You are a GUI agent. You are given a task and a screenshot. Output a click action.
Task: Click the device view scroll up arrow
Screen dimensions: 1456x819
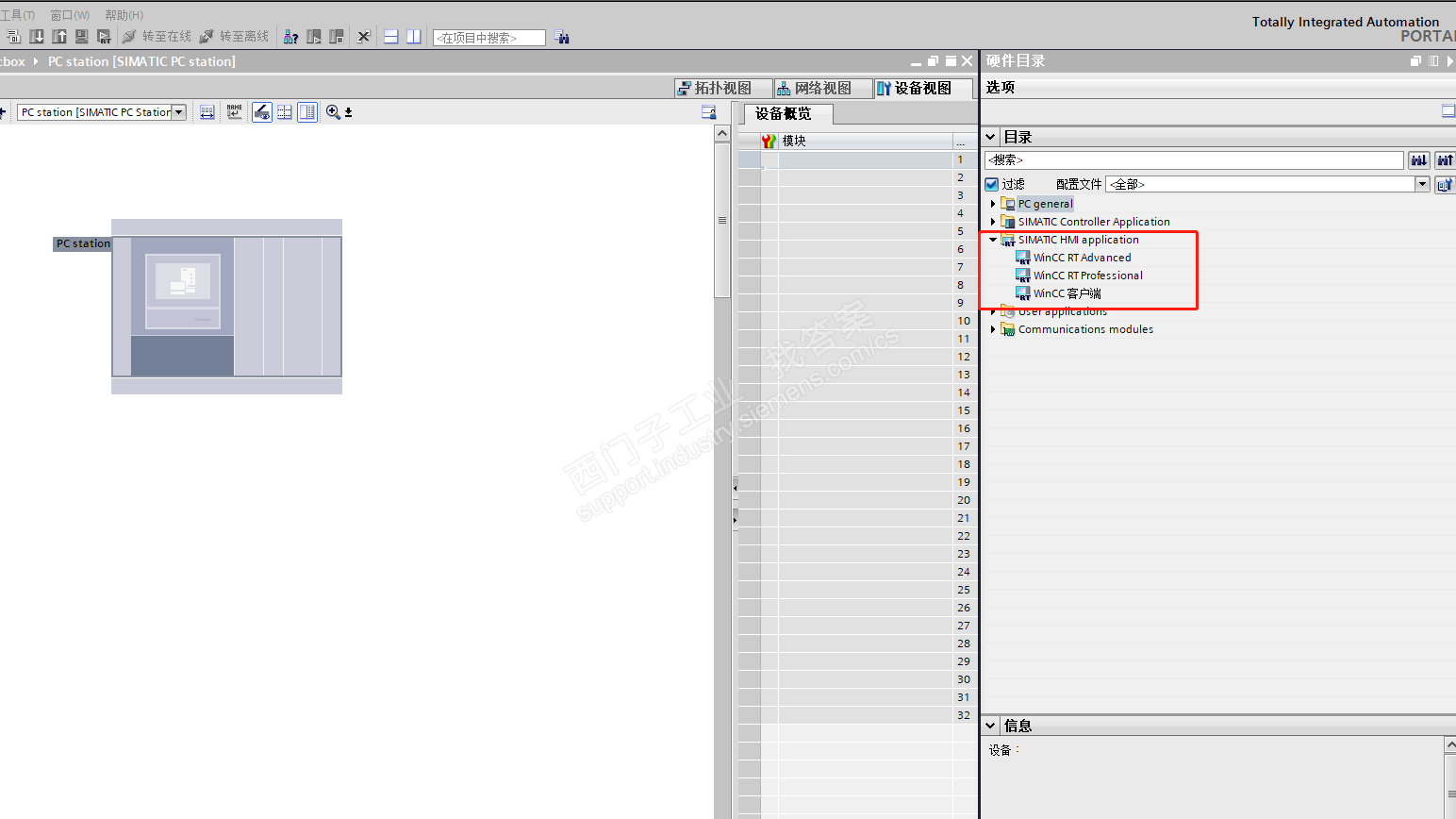tap(722, 133)
